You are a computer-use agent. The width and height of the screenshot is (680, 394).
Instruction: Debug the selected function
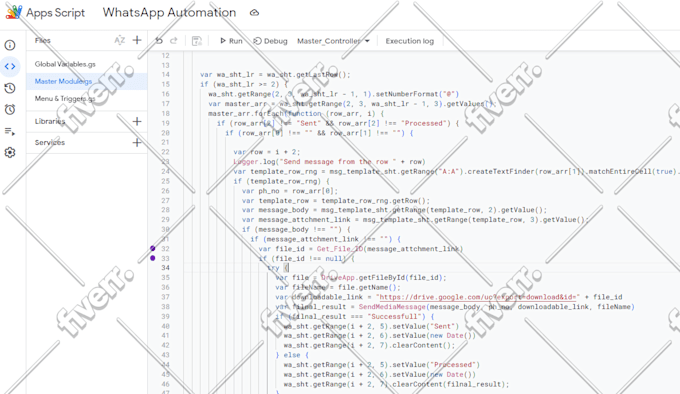click(x=270, y=41)
